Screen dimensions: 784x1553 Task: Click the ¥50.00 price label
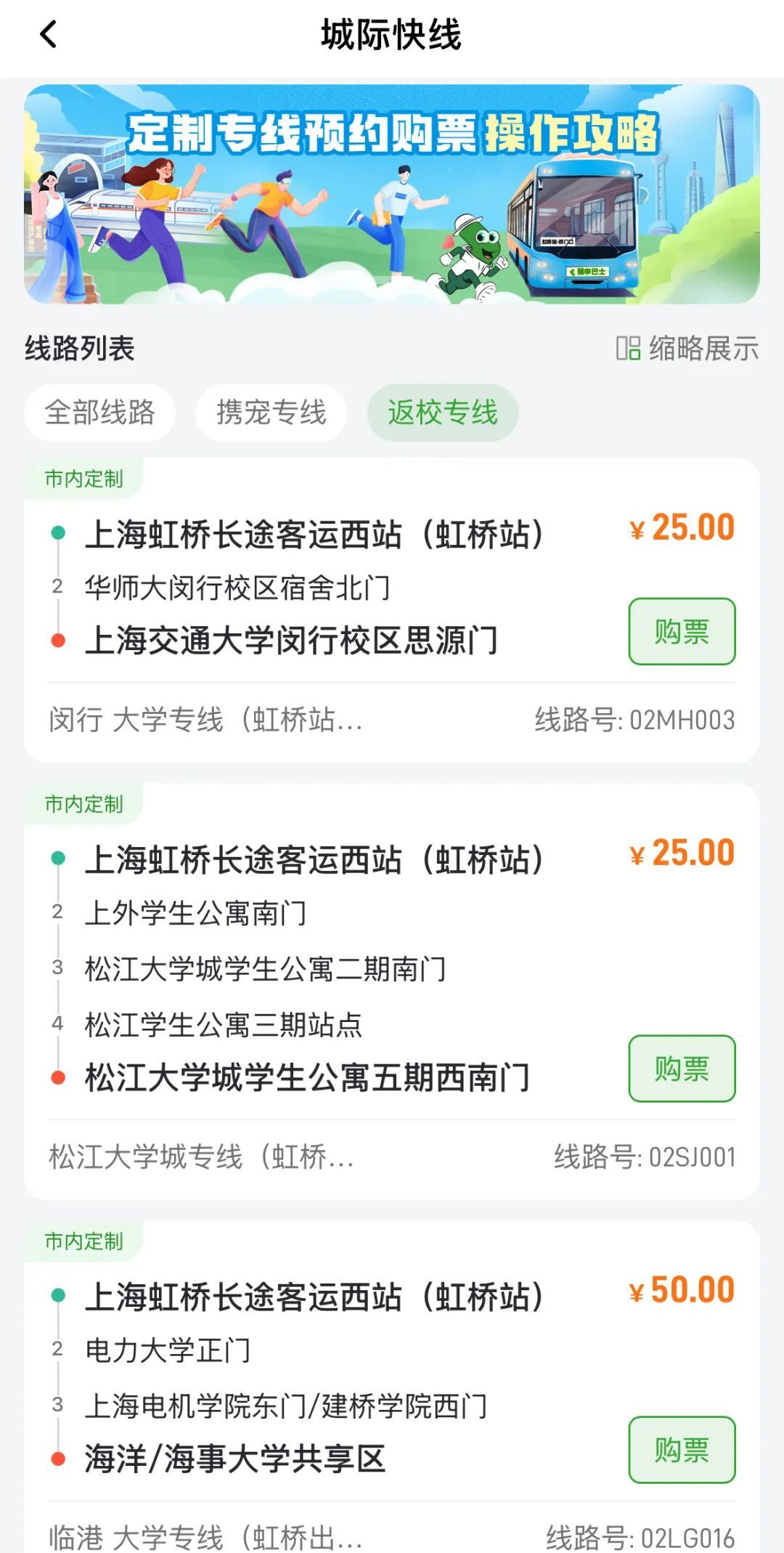coord(682,1290)
